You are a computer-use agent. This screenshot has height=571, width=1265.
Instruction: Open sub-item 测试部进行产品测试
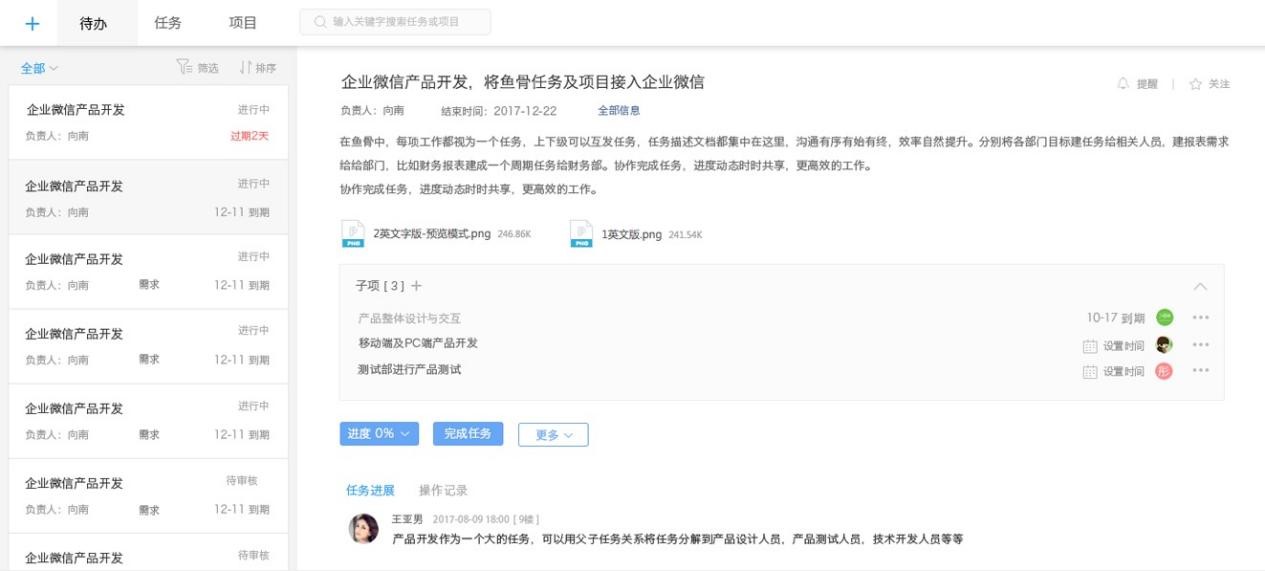pos(409,370)
